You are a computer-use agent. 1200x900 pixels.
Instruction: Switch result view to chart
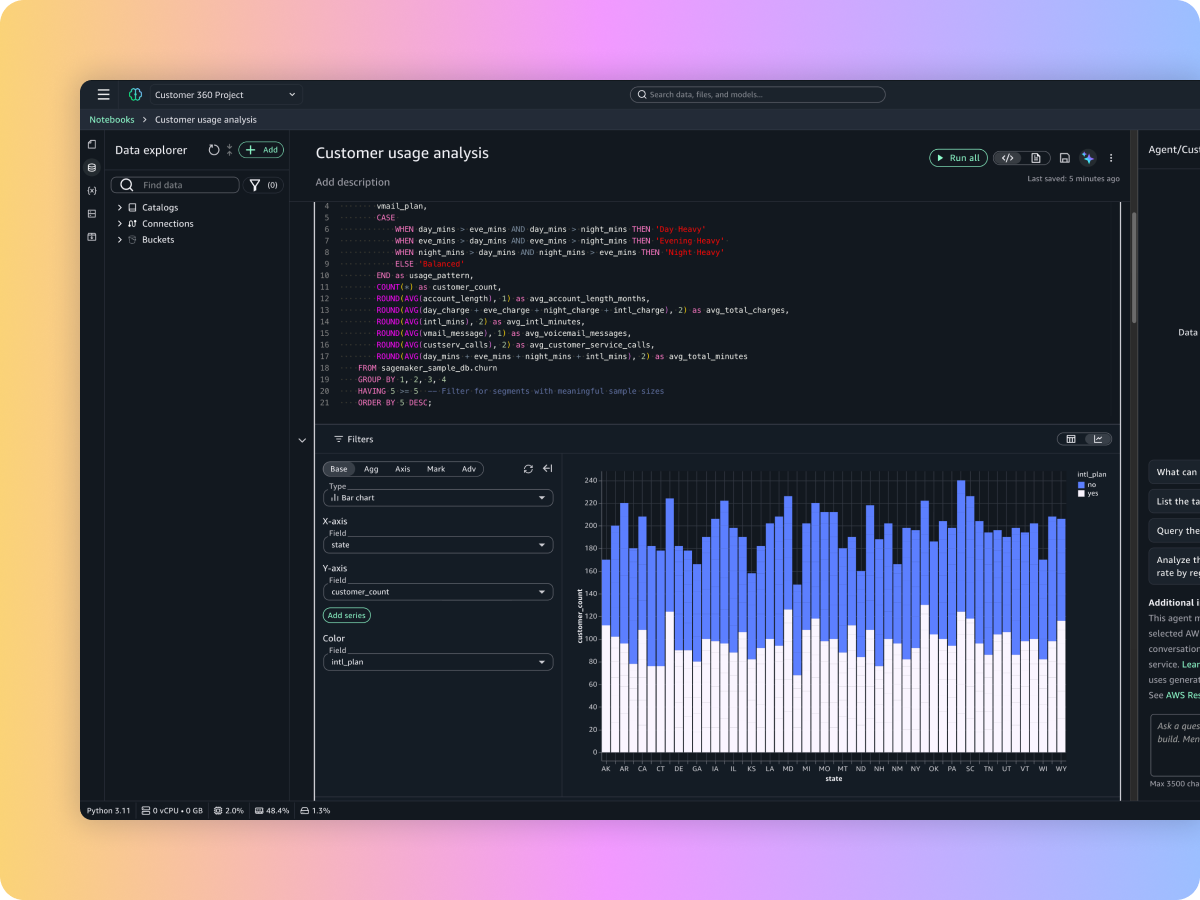coord(1098,439)
